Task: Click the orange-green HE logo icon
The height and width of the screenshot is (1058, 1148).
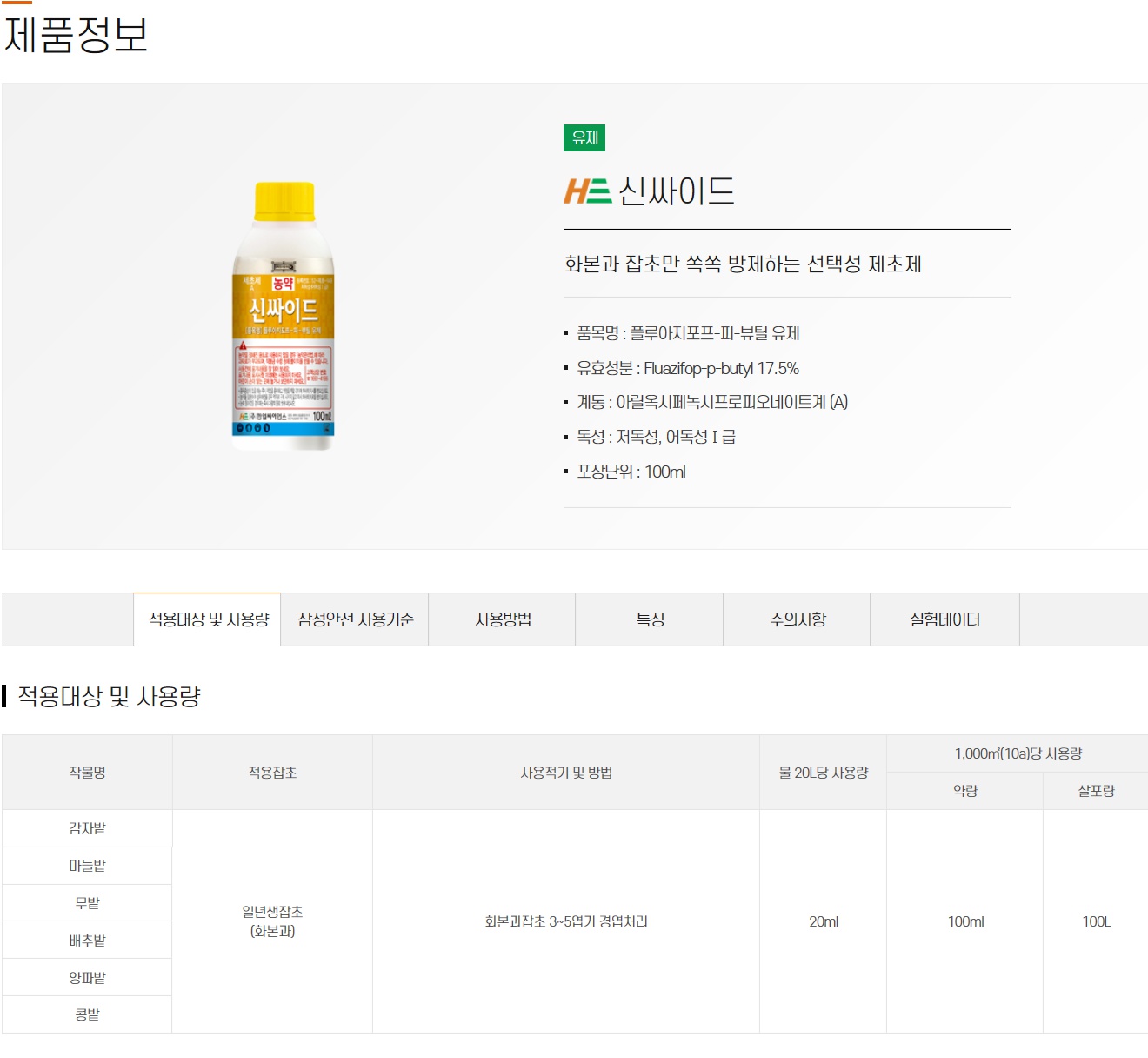Action: click(x=588, y=191)
